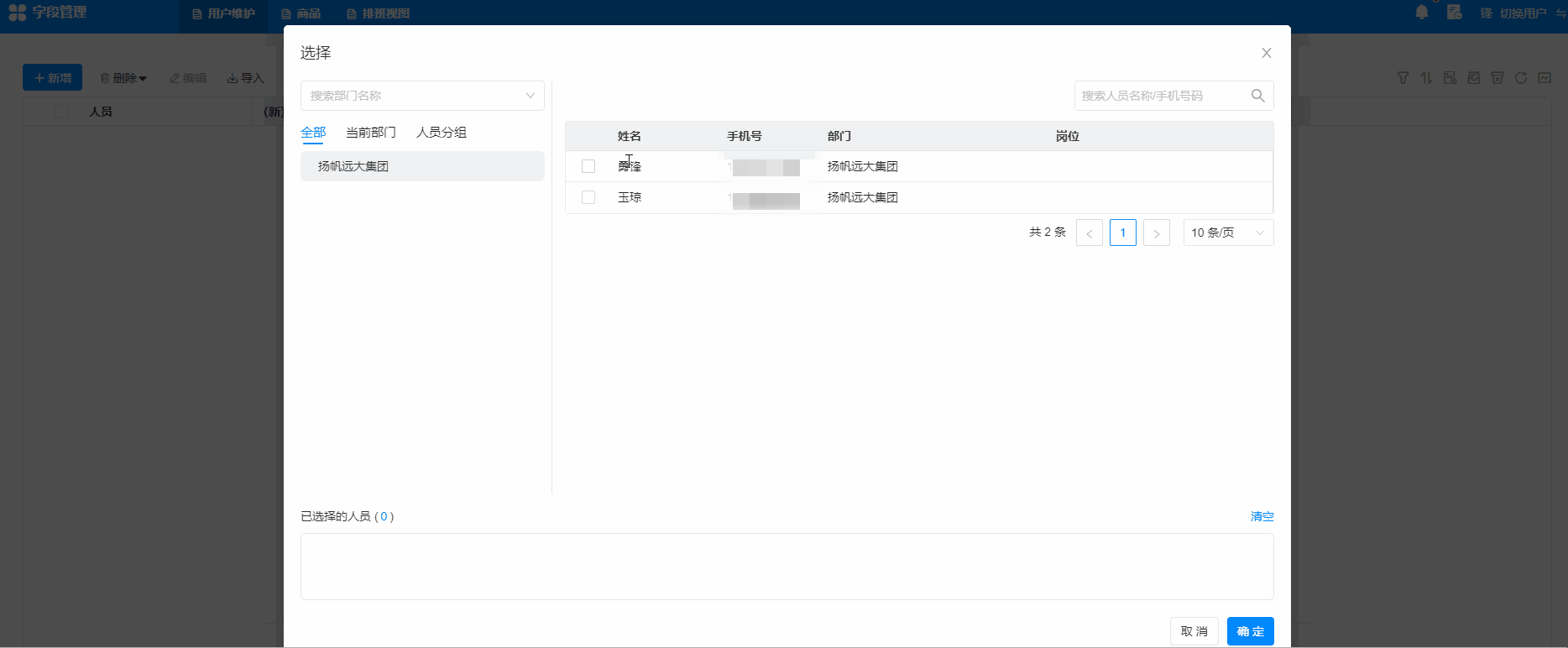Click the document export icon in background toolbar
The image size is (1568, 648).
[x=1450, y=78]
